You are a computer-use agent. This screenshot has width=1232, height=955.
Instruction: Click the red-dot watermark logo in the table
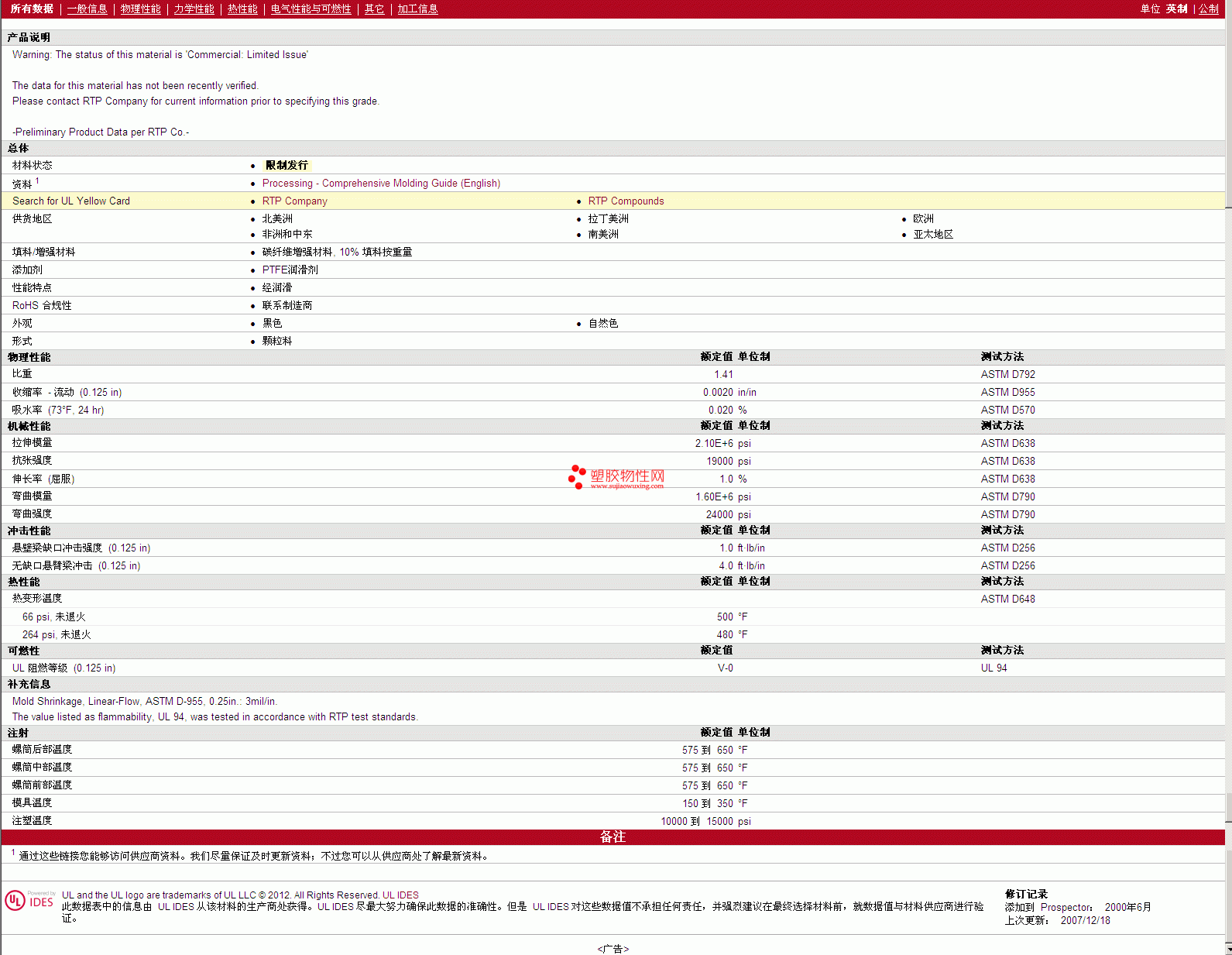(x=577, y=476)
